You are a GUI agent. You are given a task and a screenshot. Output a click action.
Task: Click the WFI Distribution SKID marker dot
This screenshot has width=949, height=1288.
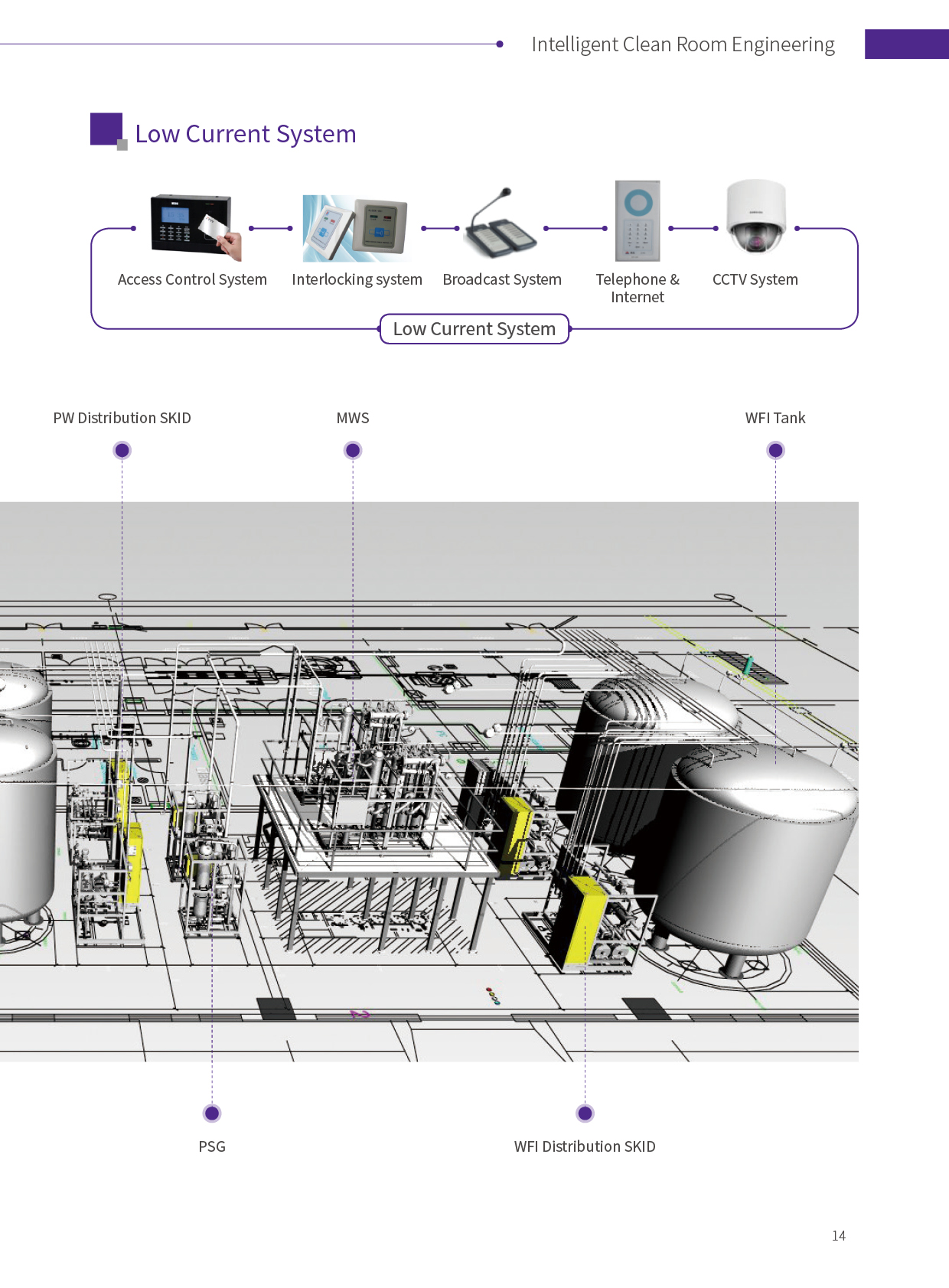click(x=585, y=1113)
